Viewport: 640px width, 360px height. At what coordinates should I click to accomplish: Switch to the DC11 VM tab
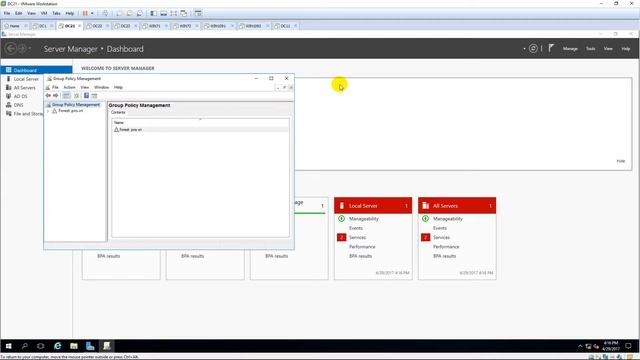(x=285, y=26)
